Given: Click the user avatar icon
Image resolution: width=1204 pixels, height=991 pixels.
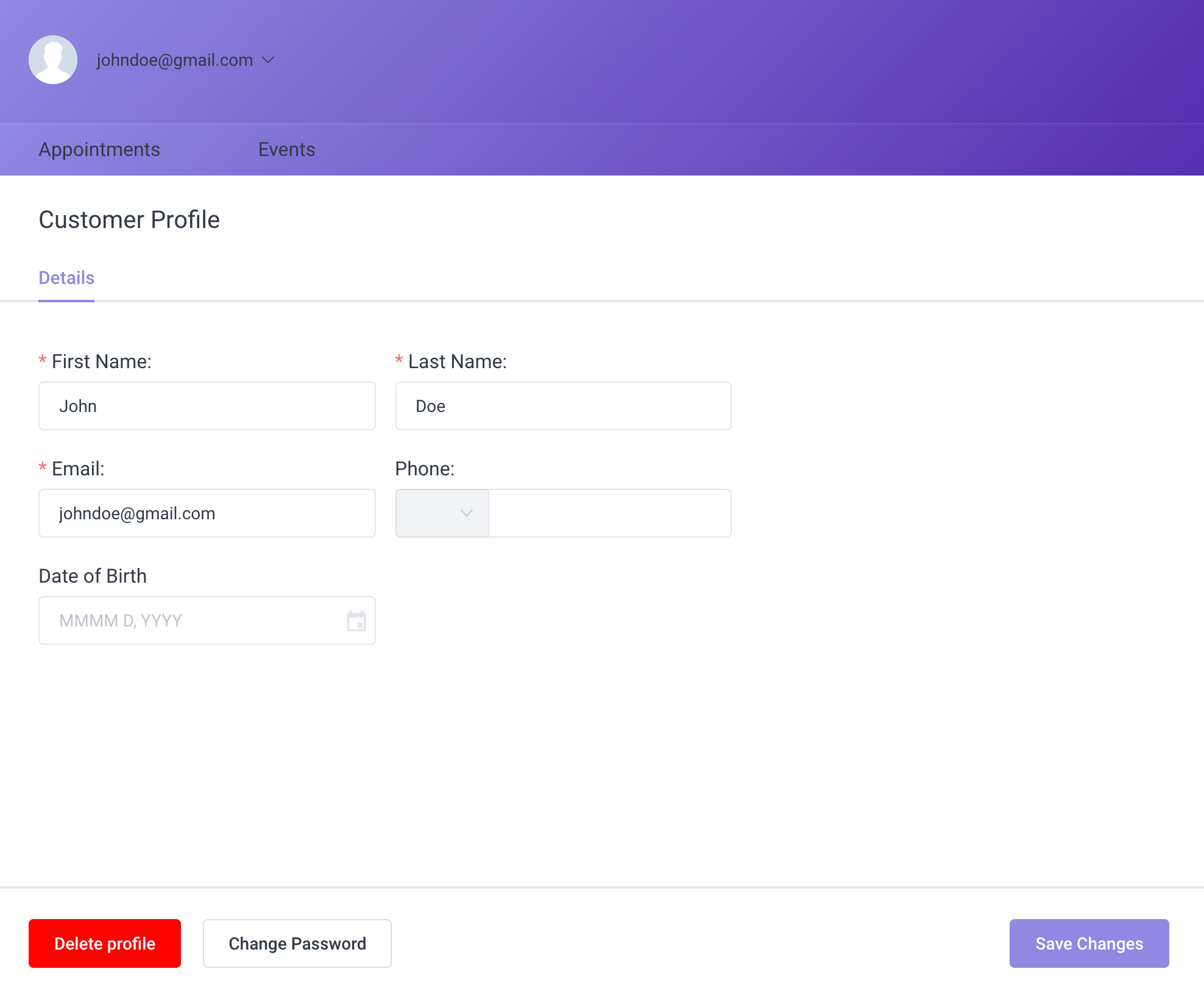Looking at the screenshot, I should click(x=54, y=59).
